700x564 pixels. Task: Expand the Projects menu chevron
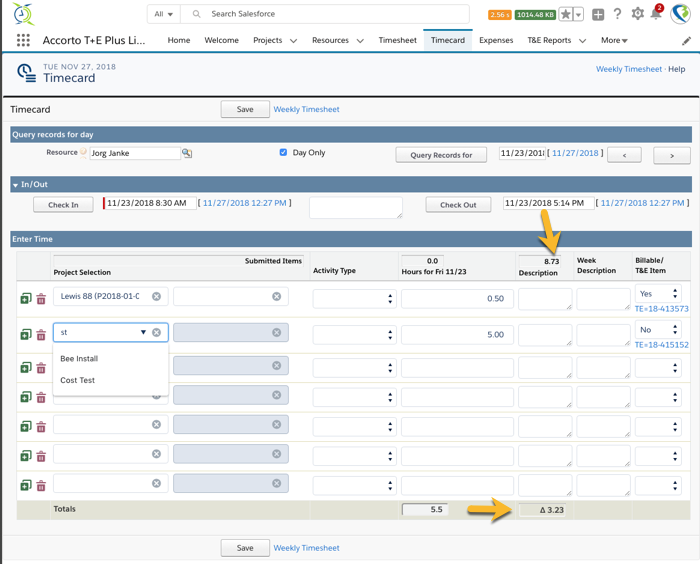coord(293,41)
